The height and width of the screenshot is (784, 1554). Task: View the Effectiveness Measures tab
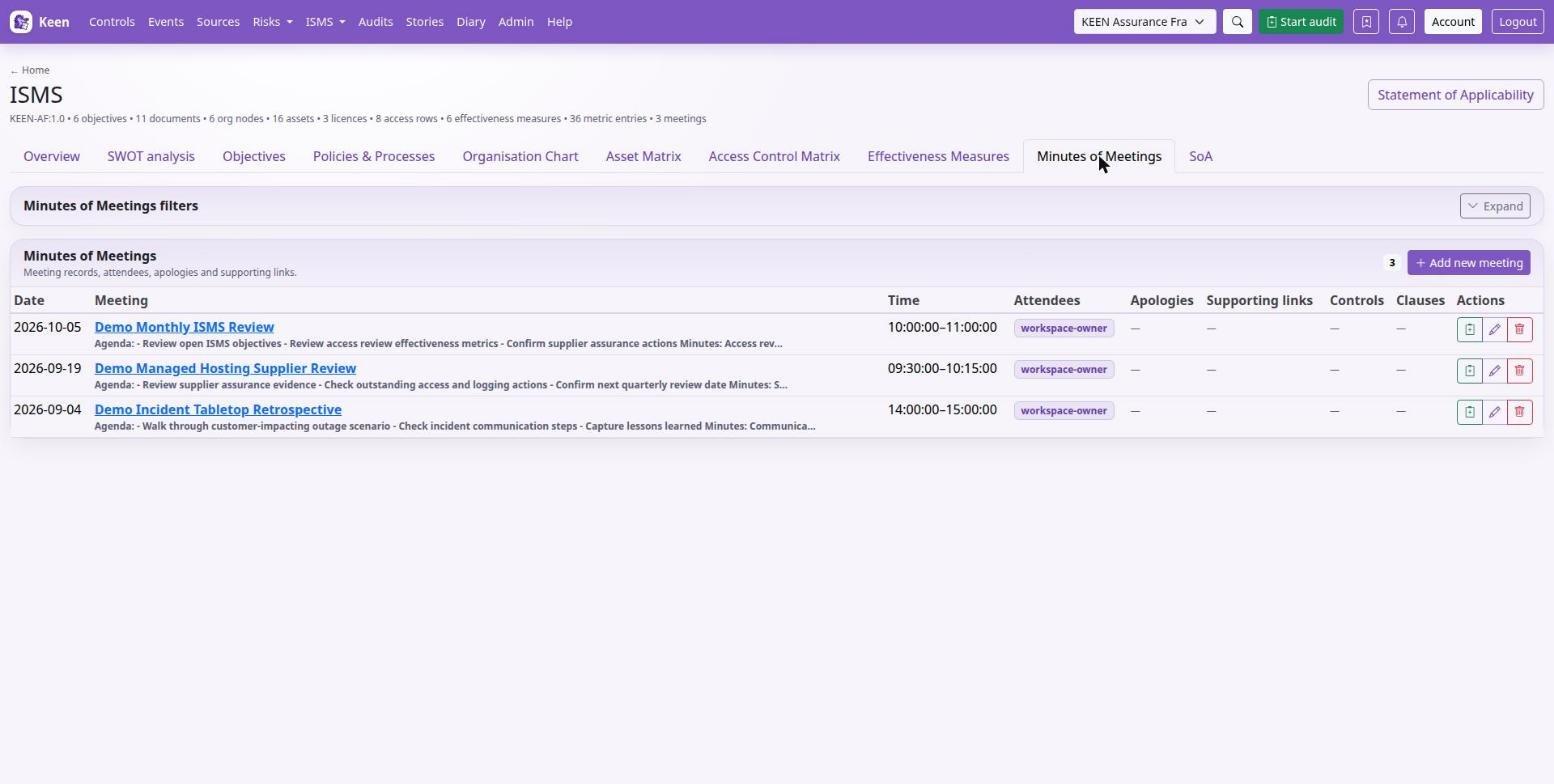tap(938, 157)
